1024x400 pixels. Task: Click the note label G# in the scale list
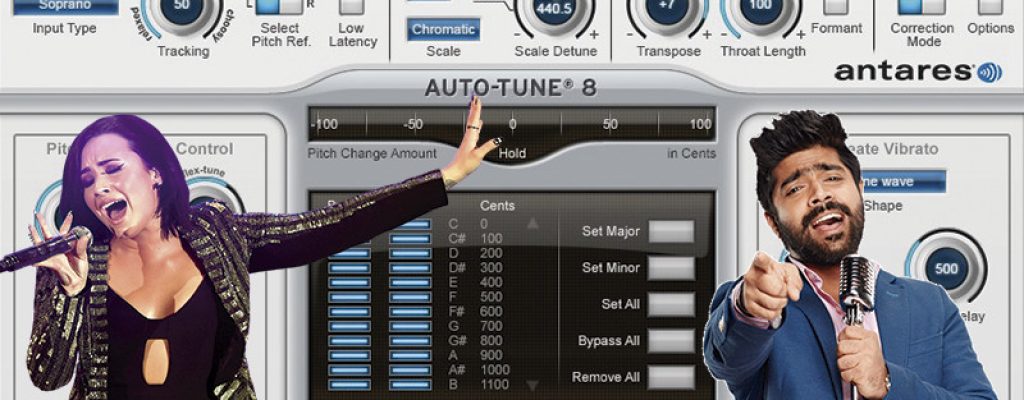tap(456, 341)
